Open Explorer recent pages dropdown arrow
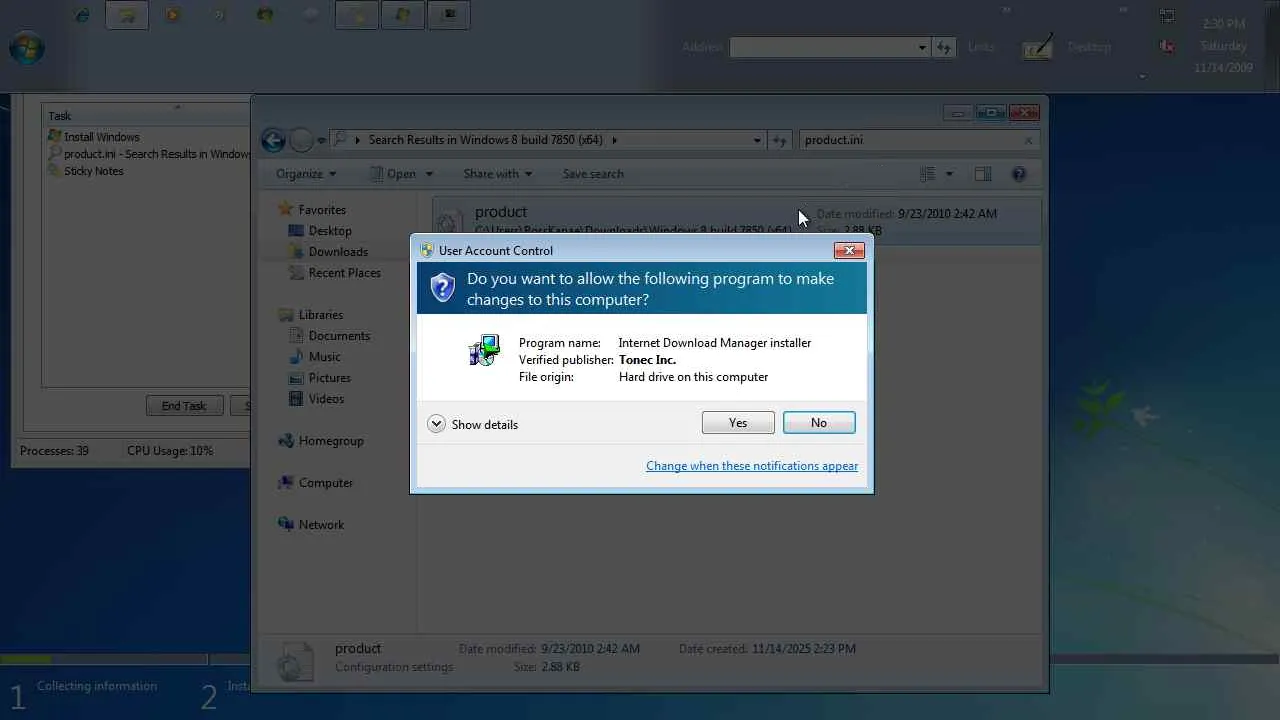1280x720 pixels. click(321, 141)
